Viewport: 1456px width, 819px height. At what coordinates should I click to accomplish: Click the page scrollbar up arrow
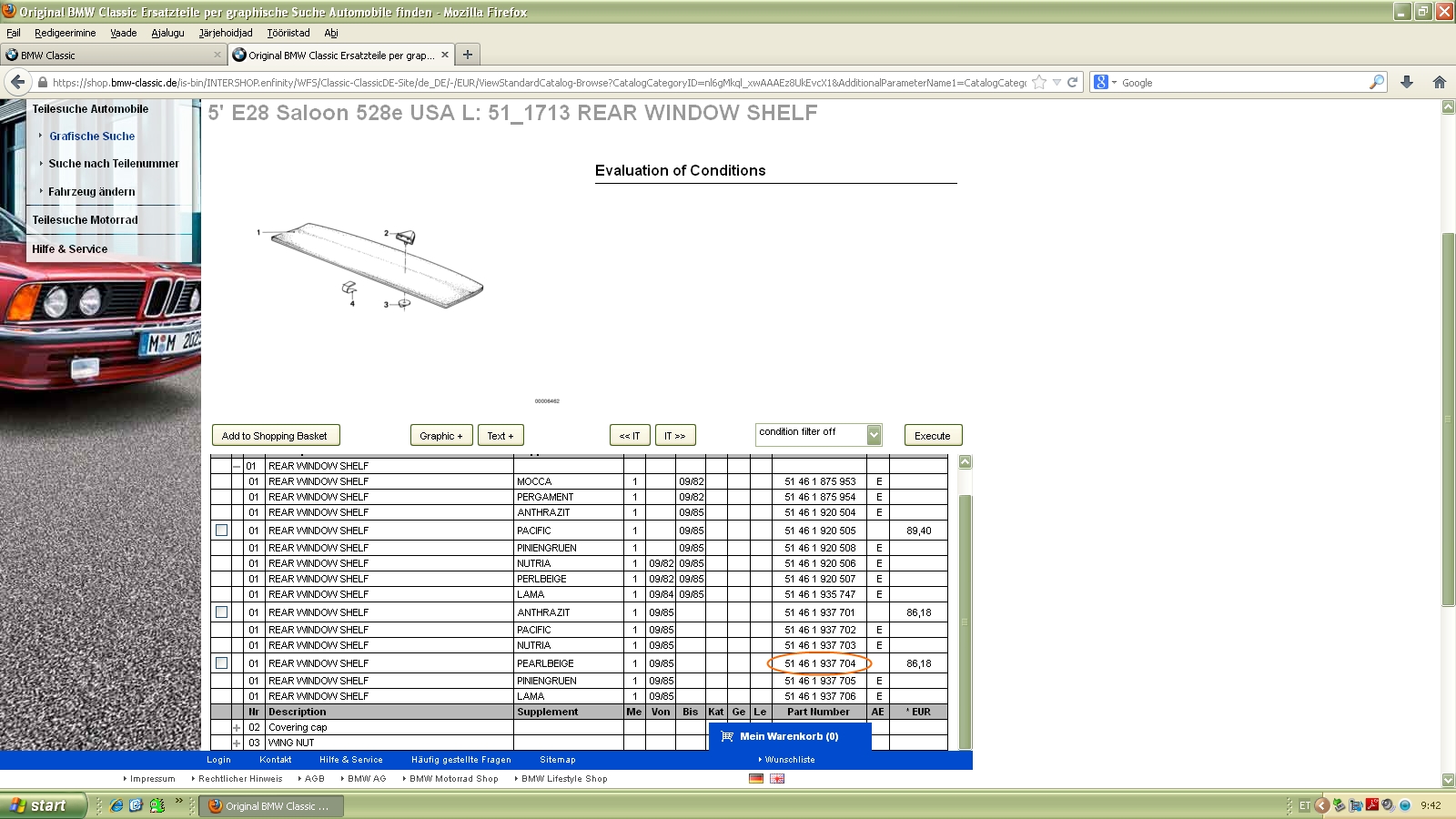coord(1449,107)
